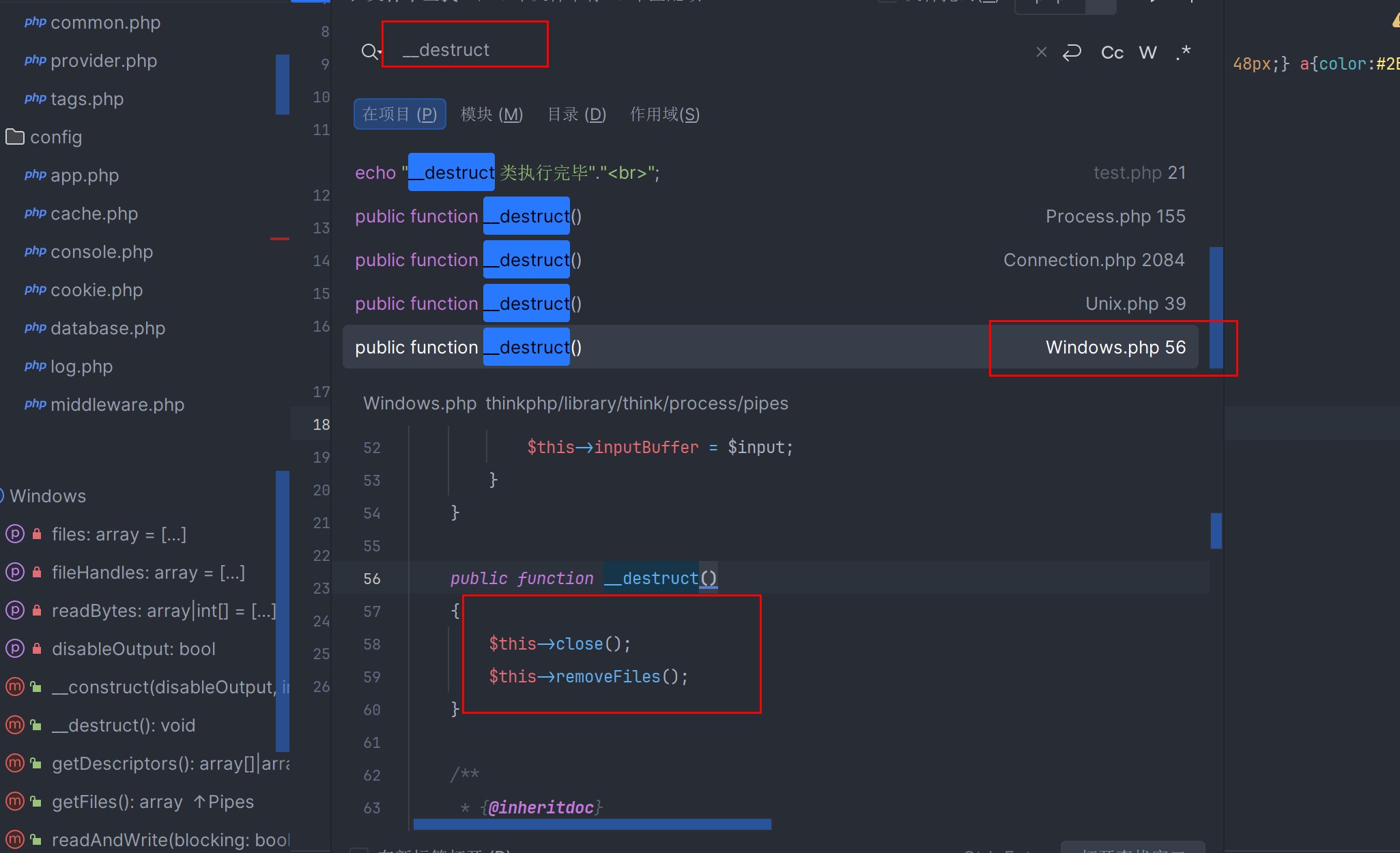Select getDescriptors() method in structure
Image resolution: width=1400 pixels, height=853 pixels.
pos(171,764)
